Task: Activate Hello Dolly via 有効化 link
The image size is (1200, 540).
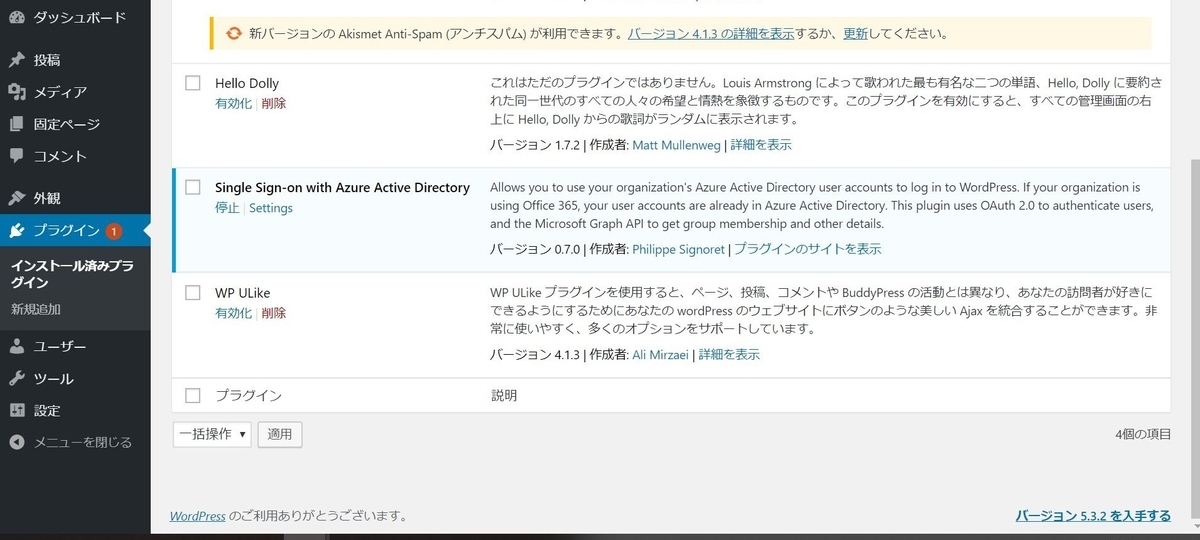Action: tap(233, 103)
